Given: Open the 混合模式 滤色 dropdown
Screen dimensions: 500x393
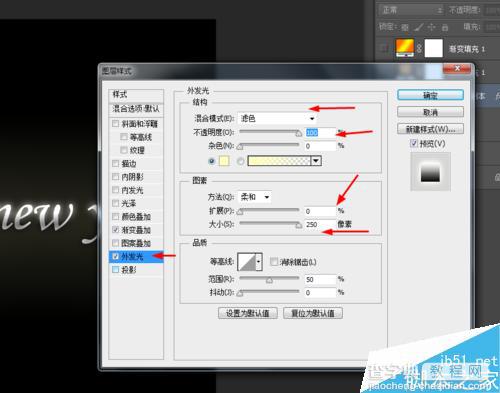Looking at the screenshot, I should pos(277,118).
